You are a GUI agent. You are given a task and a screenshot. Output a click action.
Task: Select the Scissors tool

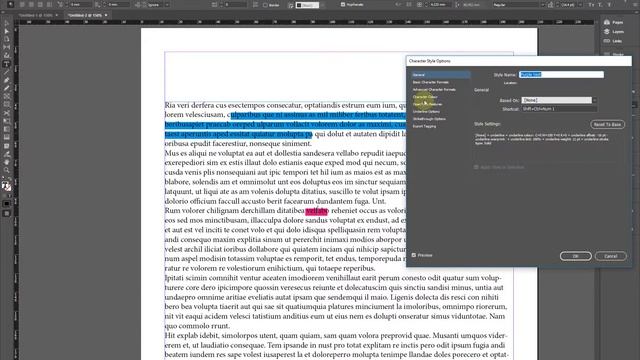click(x=7, y=113)
